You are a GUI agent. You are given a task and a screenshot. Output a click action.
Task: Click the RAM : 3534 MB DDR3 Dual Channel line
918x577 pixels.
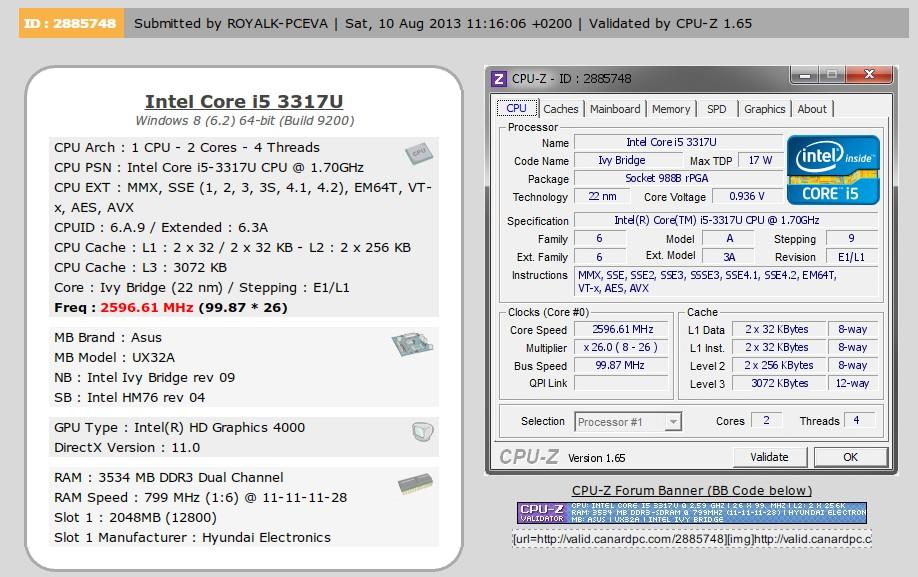(169, 478)
